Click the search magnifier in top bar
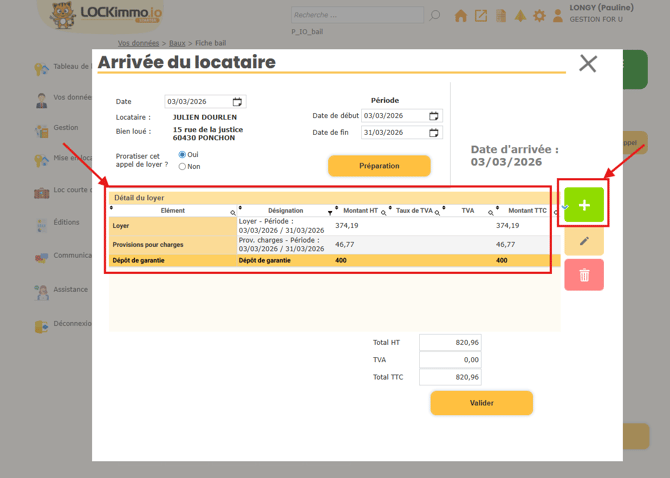670x478 pixels. pyautogui.click(x=434, y=16)
